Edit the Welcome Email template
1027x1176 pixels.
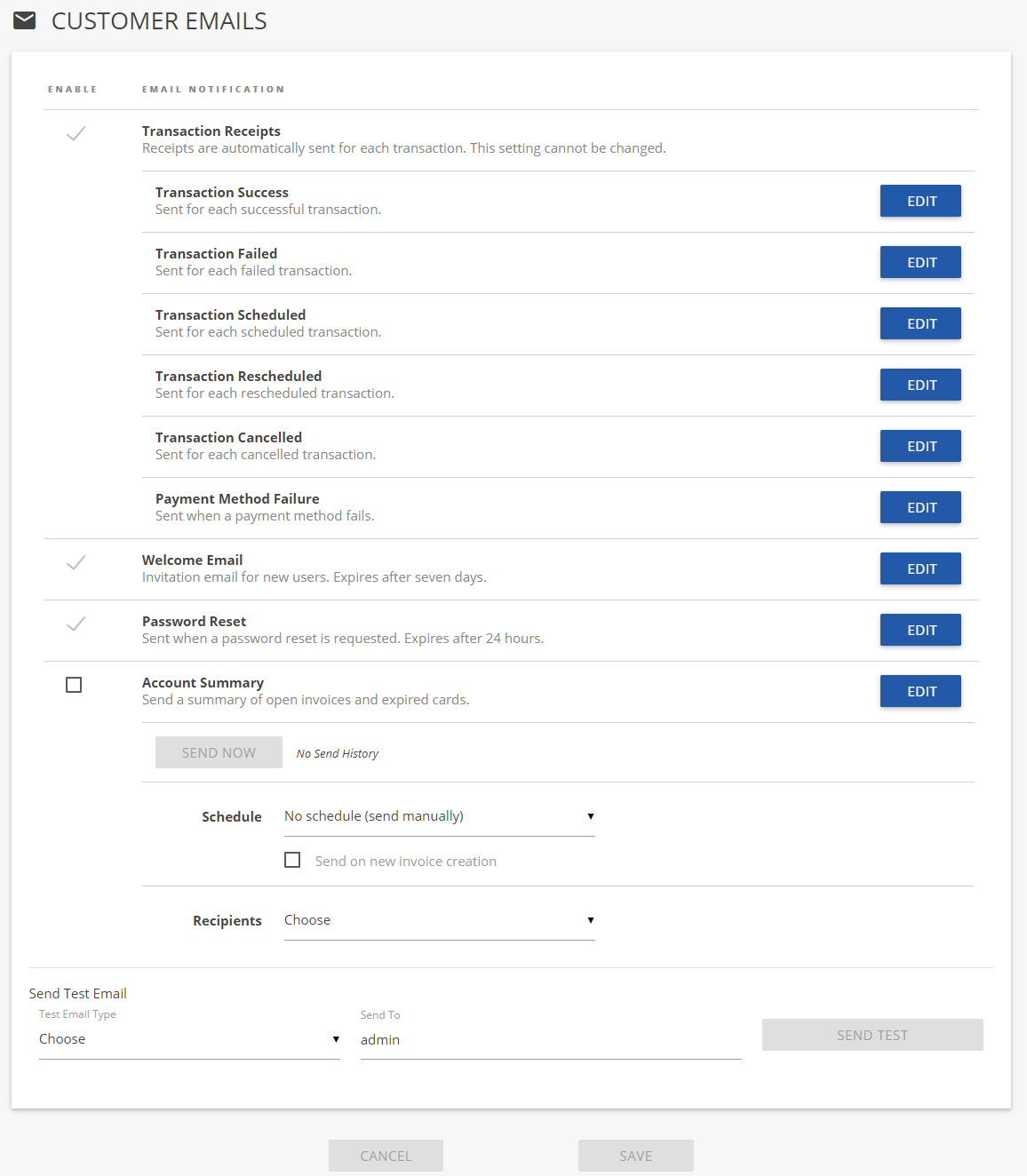coord(920,568)
